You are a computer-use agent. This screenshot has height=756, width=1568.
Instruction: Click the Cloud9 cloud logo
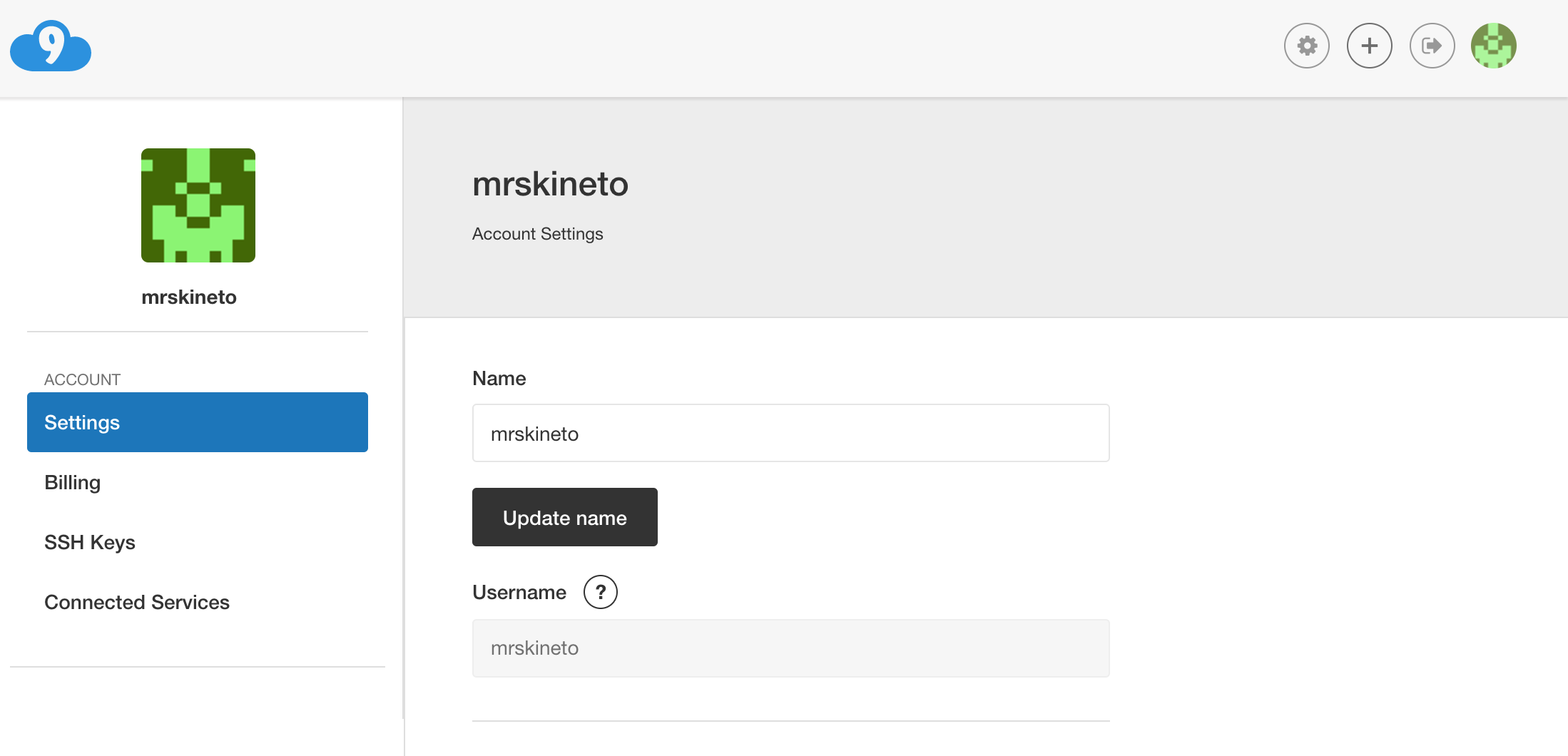[51, 46]
